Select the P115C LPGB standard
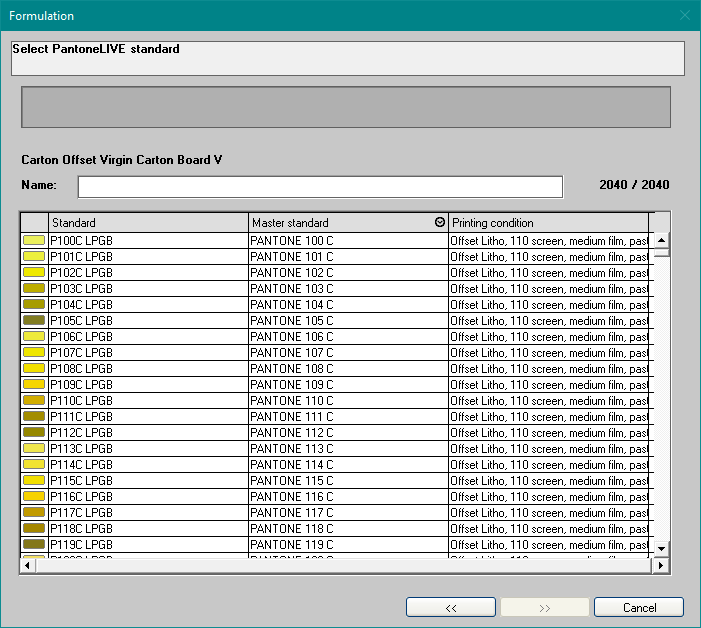701x628 pixels. coord(148,480)
